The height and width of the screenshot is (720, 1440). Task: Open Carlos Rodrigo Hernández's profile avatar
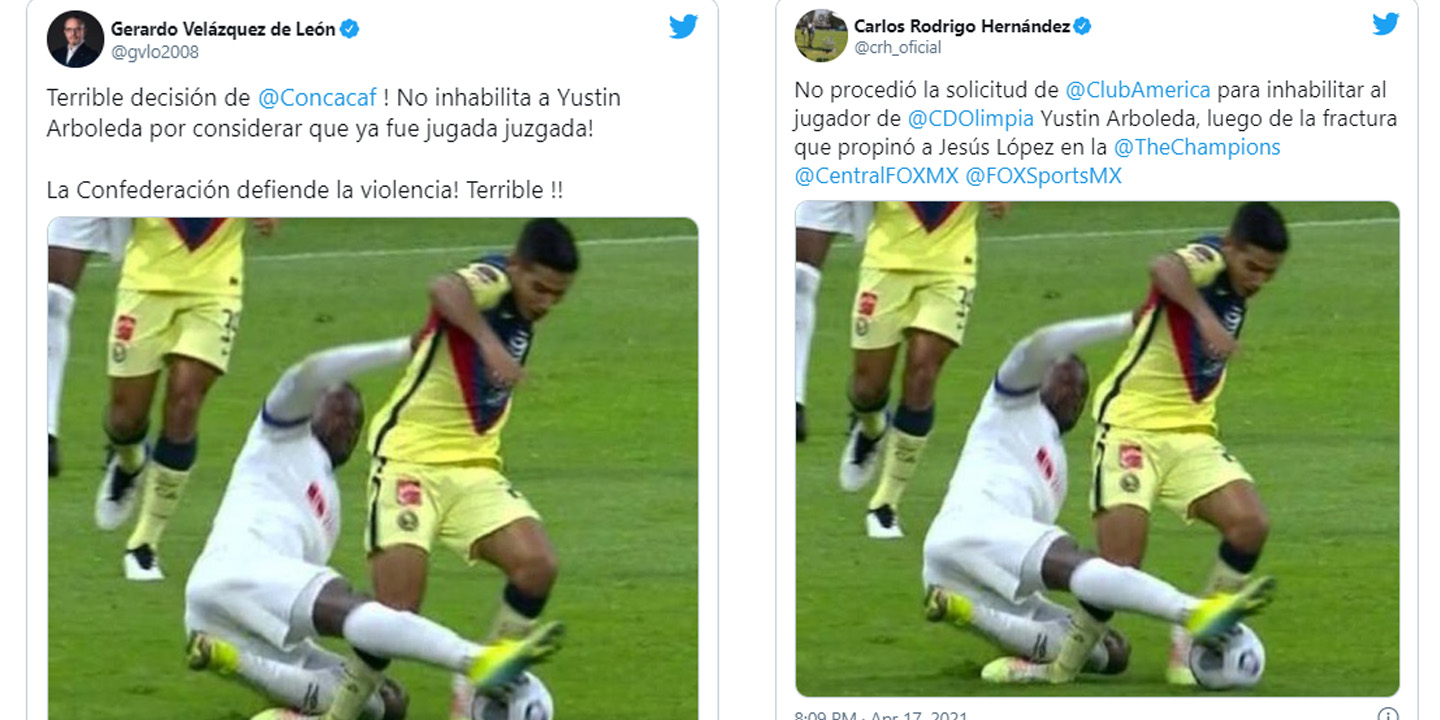click(x=821, y=36)
